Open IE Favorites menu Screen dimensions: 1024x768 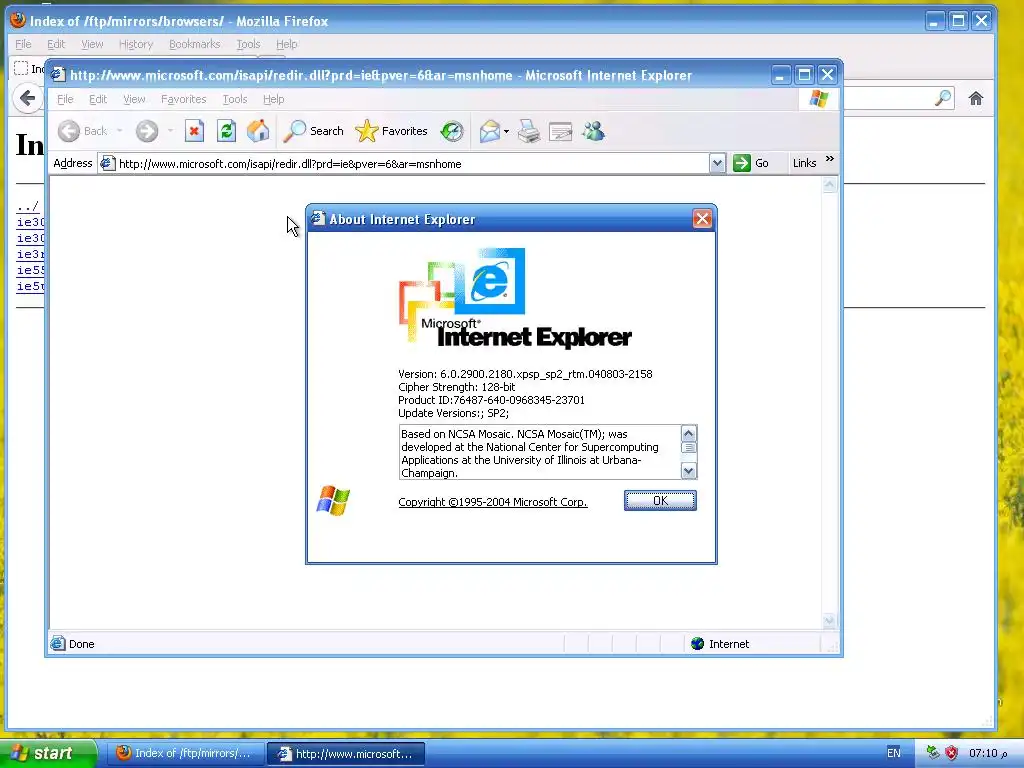click(x=184, y=99)
